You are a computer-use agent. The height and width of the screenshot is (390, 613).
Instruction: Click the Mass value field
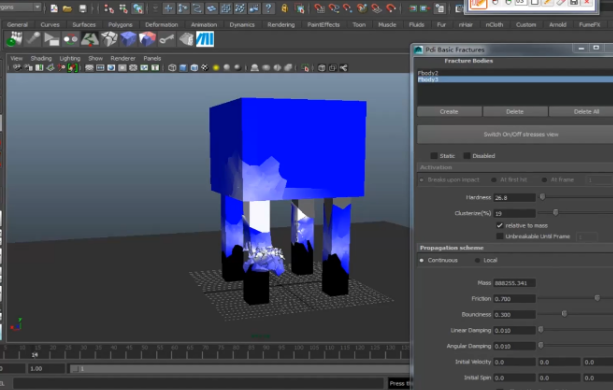pos(514,283)
